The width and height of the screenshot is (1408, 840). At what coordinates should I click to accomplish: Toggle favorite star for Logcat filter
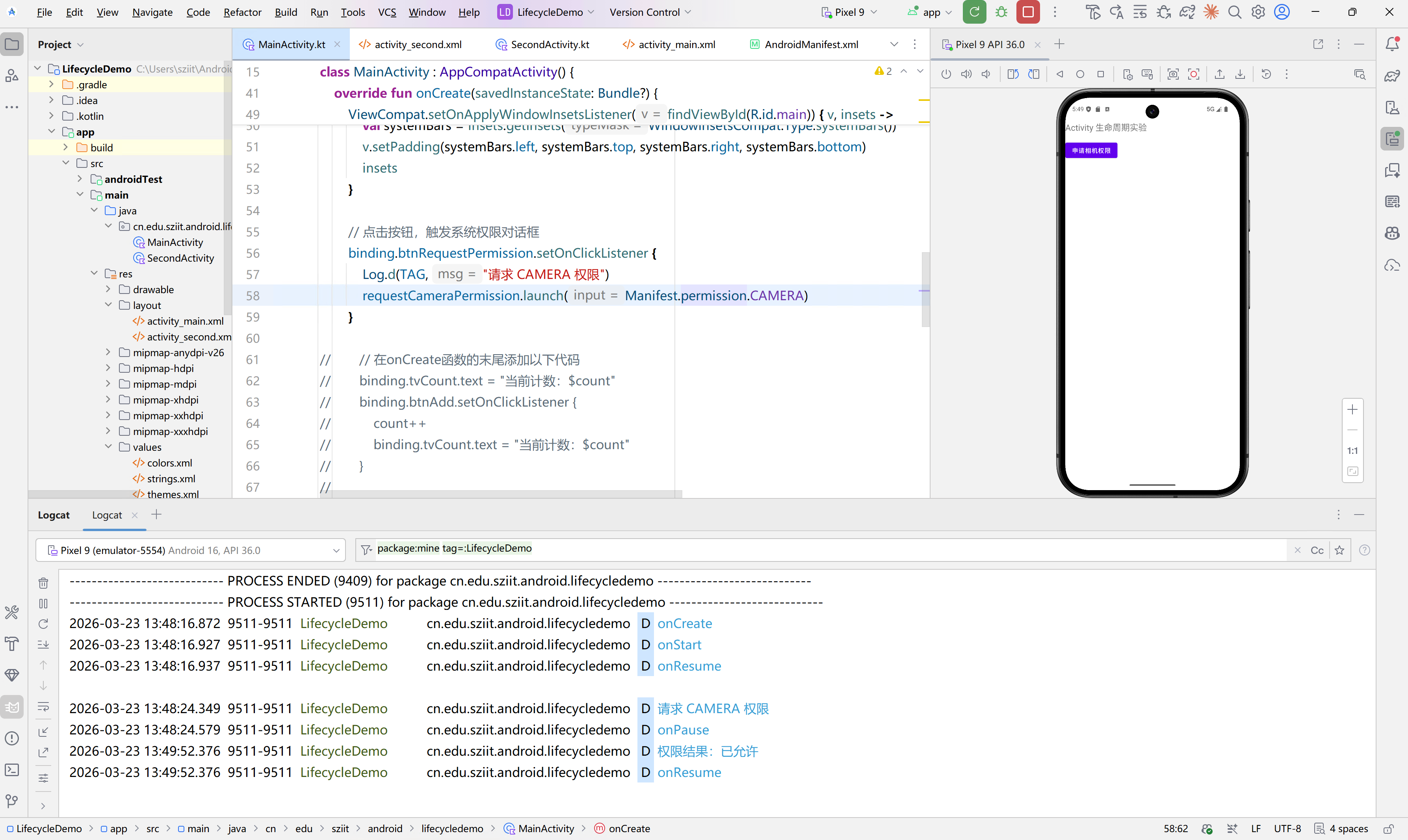click(1339, 550)
